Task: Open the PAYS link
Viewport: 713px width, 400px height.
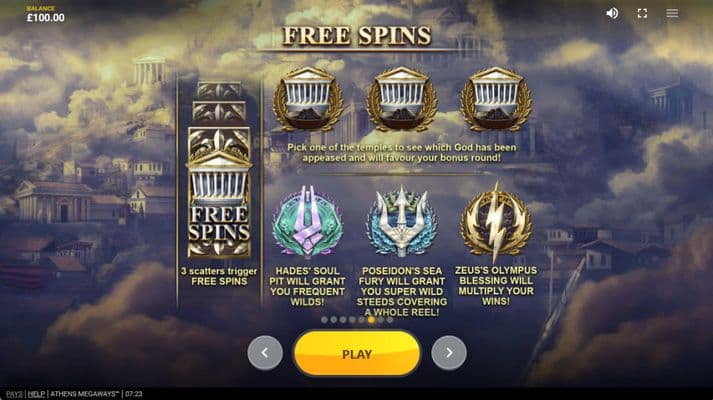Action: point(14,394)
